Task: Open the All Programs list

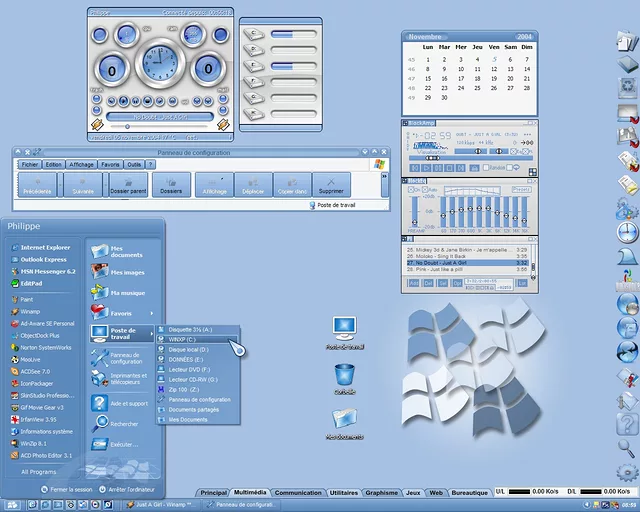Action: click(x=38, y=471)
